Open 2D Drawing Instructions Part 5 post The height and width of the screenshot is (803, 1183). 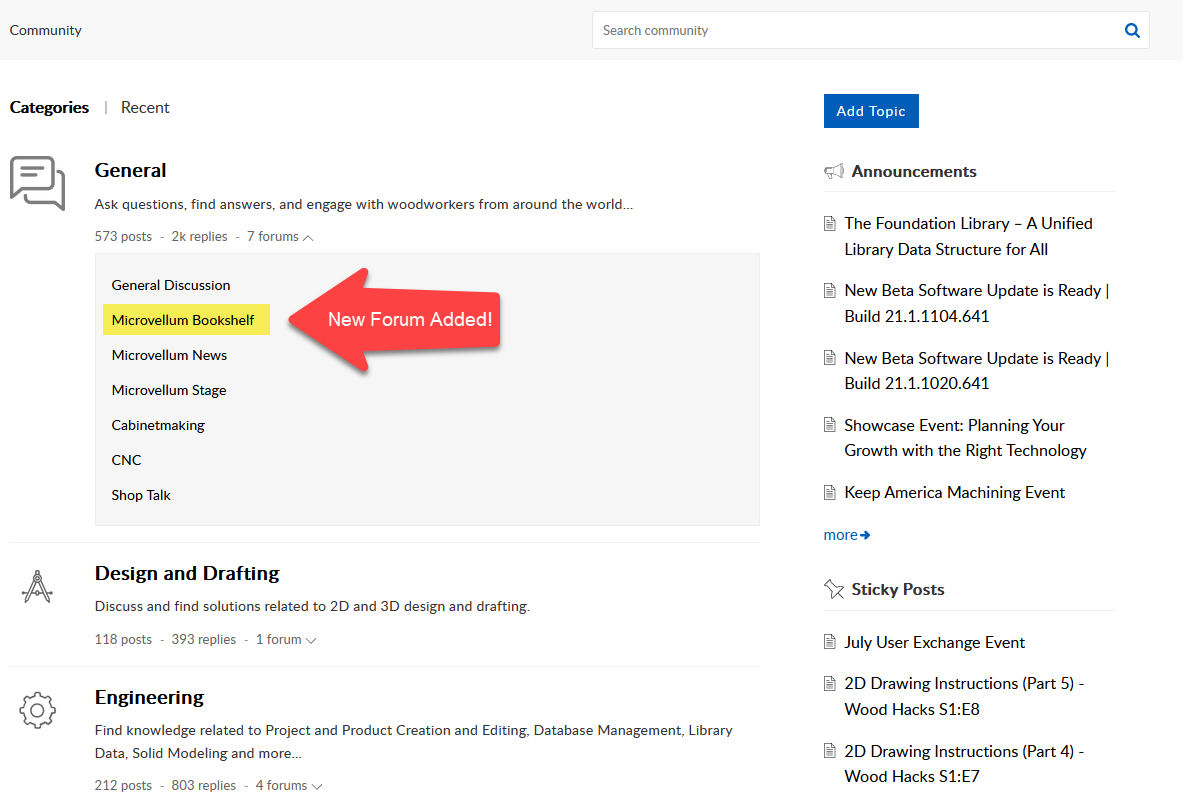point(963,696)
